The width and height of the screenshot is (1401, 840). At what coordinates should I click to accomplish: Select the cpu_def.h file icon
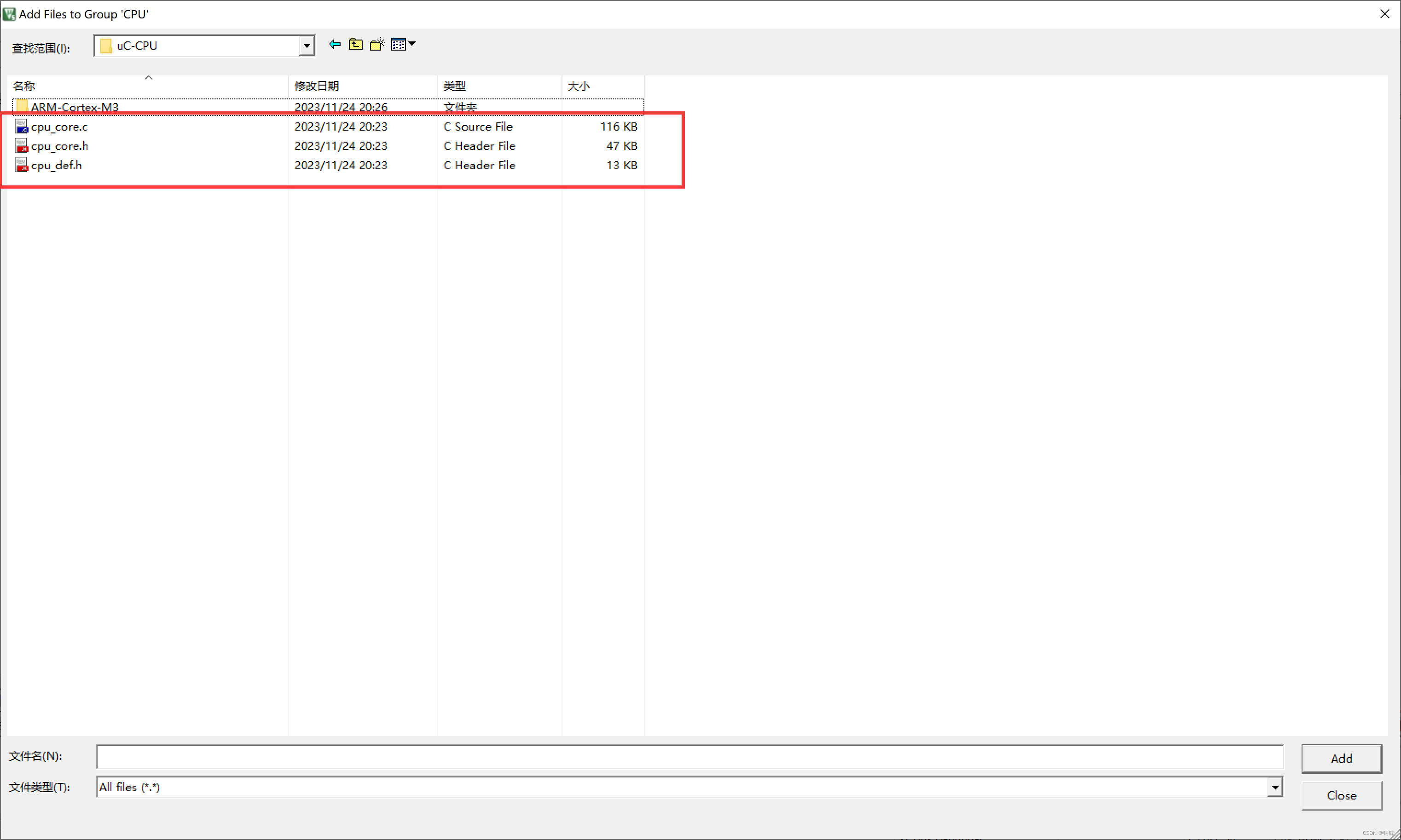click(22, 165)
